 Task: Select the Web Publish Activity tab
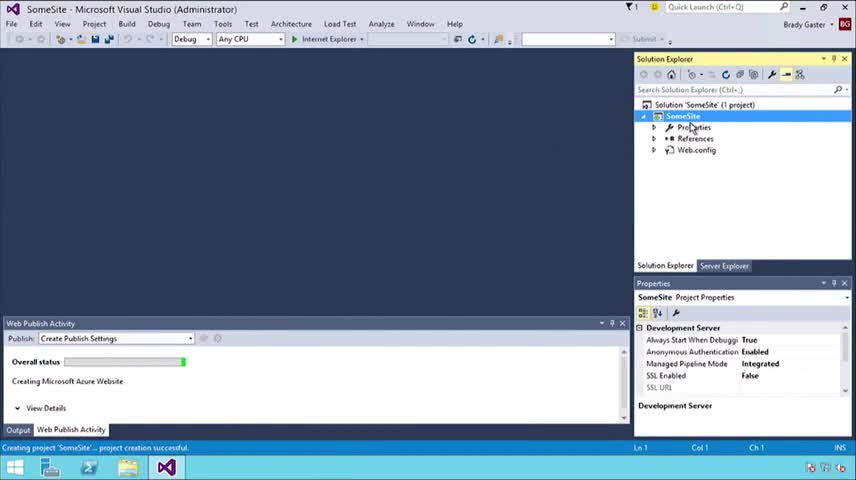pos(71,430)
